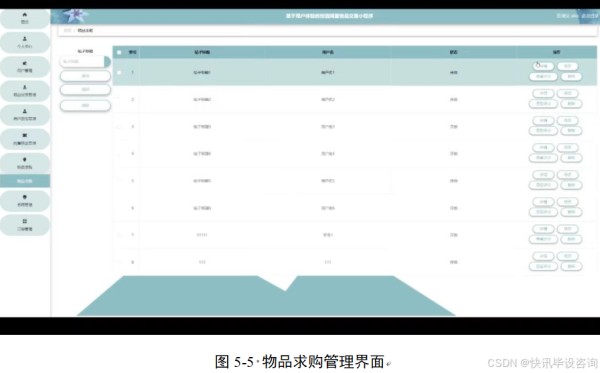Screen dimensions: 600x373
Task: Click the star flower logo in header
Action: (x=75, y=15)
